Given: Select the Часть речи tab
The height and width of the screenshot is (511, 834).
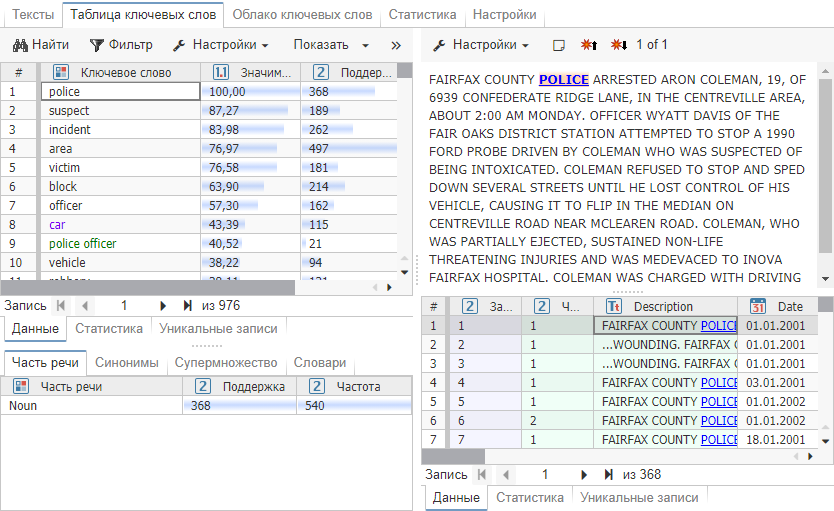Looking at the screenshot, I should pos(45,363).
